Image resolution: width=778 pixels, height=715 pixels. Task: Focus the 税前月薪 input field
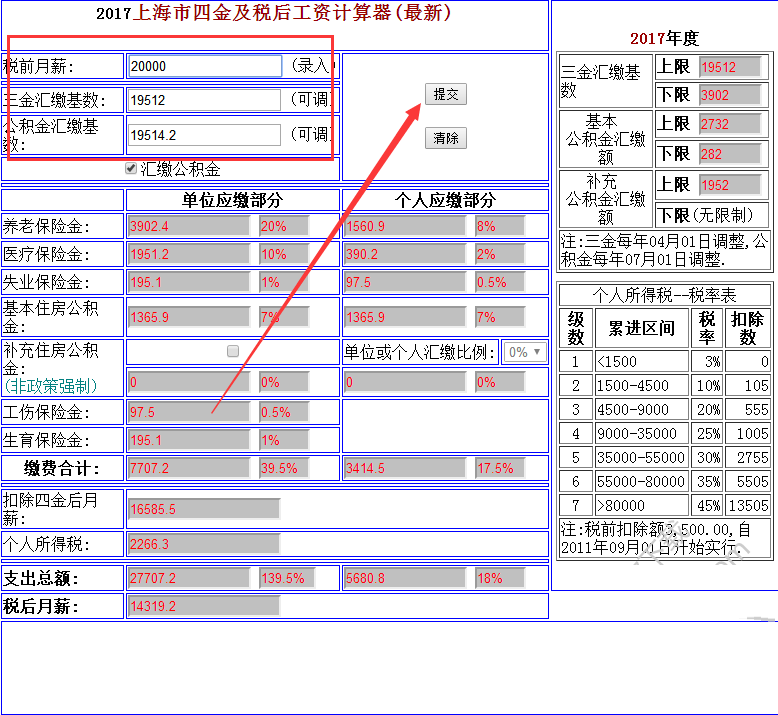pos(205,66)
